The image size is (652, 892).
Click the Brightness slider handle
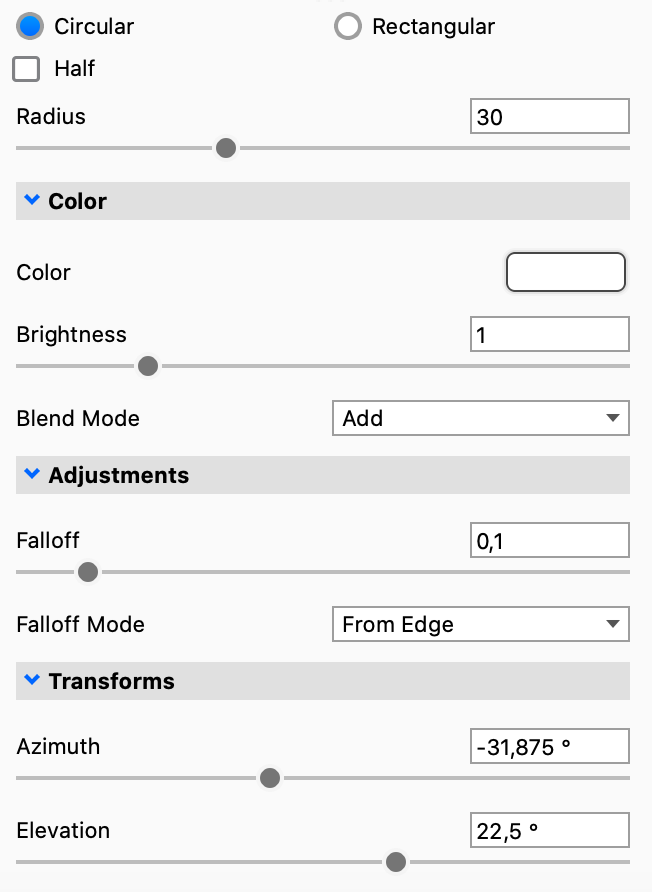(148, 366)
